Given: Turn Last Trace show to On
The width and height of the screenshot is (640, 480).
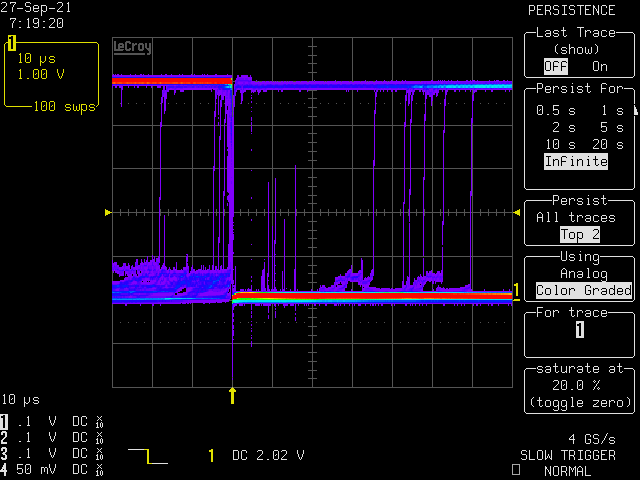Looking at the screenshot, I should tap(599, 66).
